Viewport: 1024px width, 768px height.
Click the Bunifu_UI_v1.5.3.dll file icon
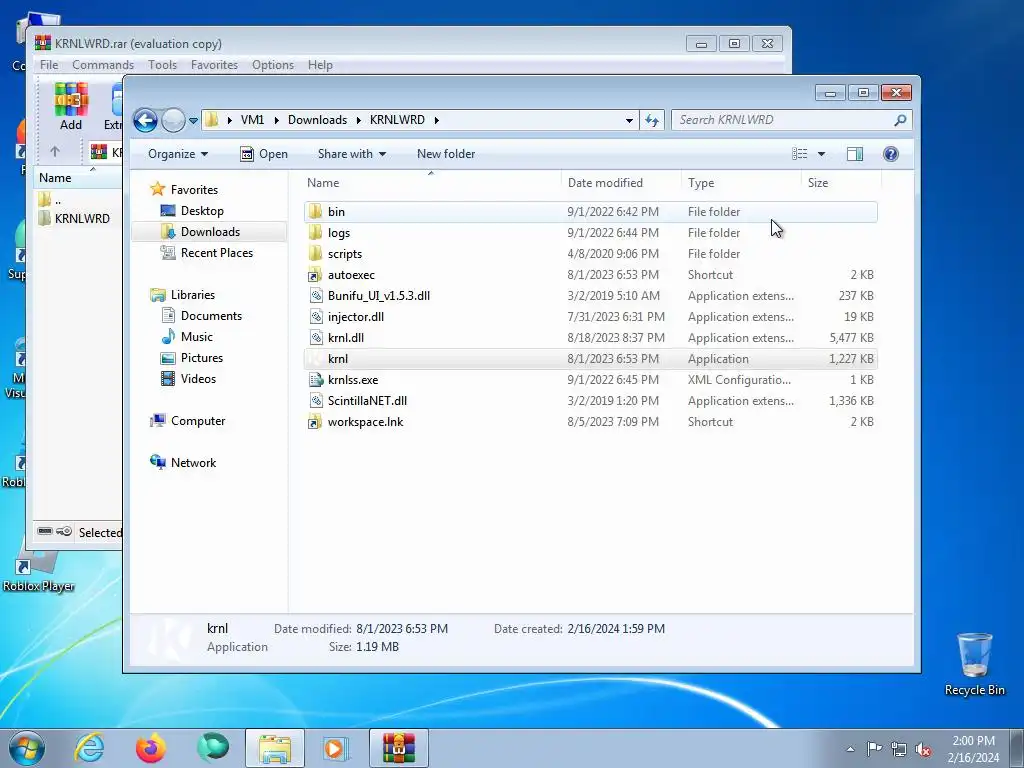tap(315, 296)
